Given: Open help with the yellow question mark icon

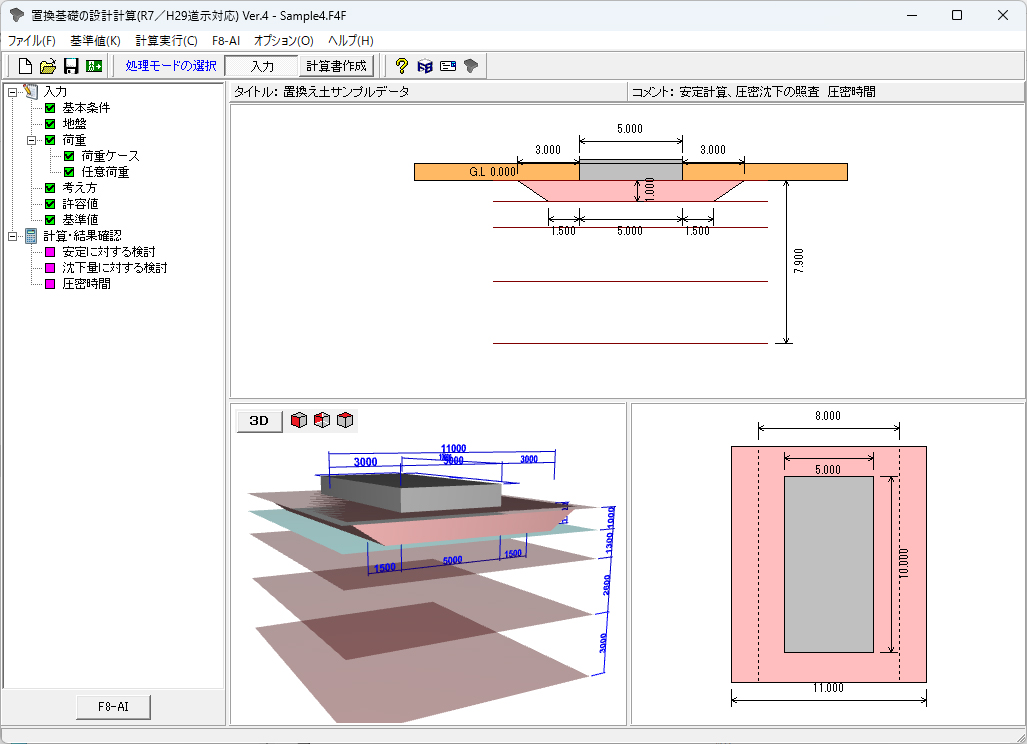Looking at the screenshot, I should click(401, 65).
